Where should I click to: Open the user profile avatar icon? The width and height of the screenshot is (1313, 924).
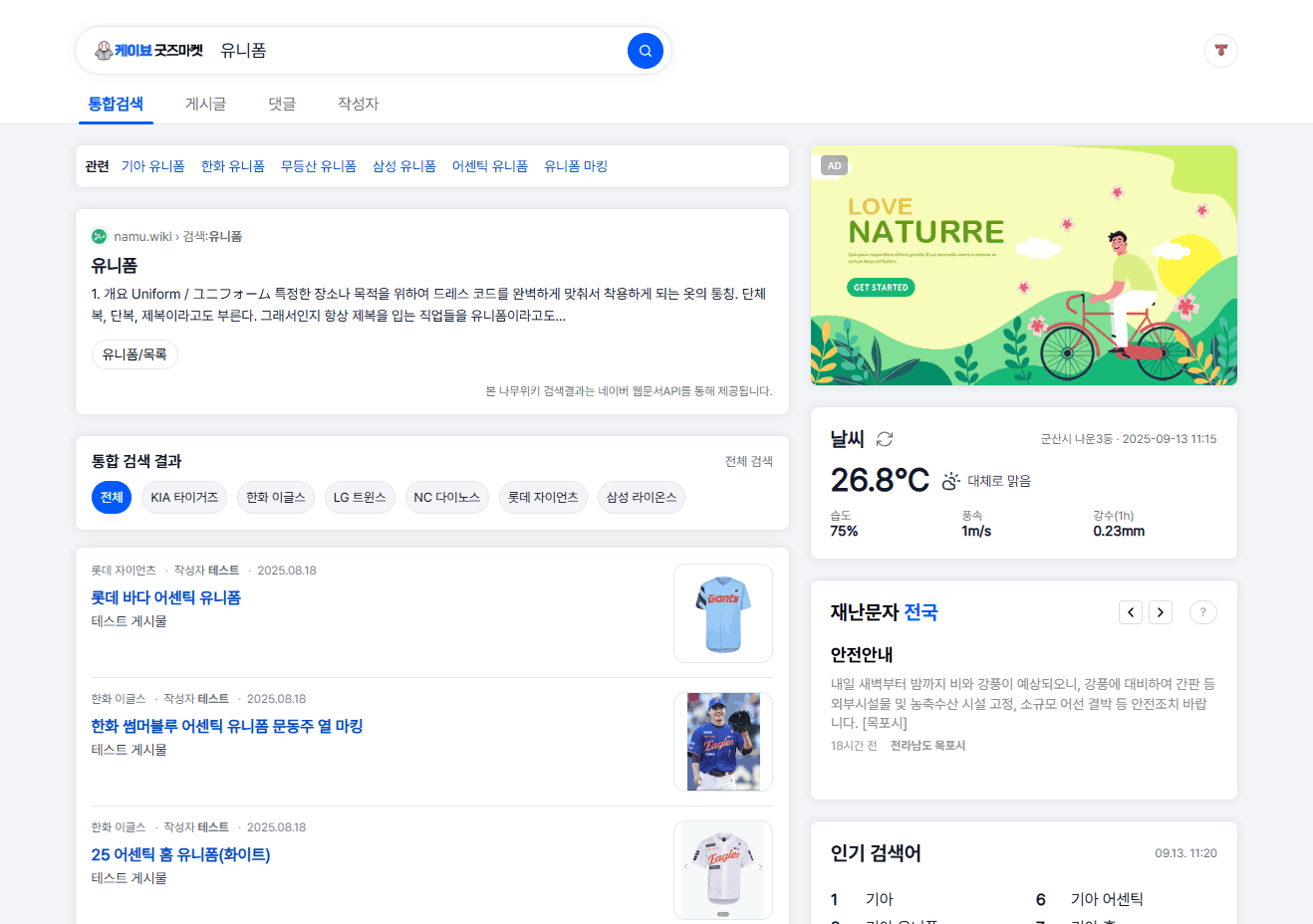point(1221,51)
